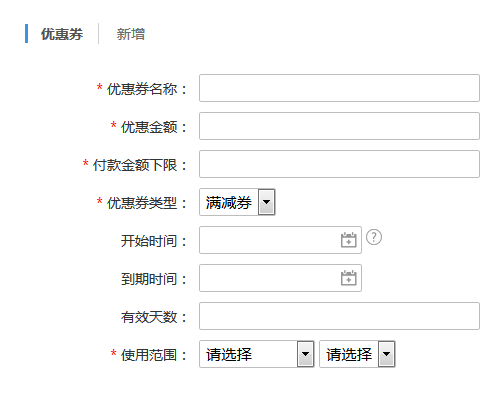Image resolution: width=499 pixels, height=398 pixels.
Task: Click the help question mark icon
Action: click(x=374, y=237)
